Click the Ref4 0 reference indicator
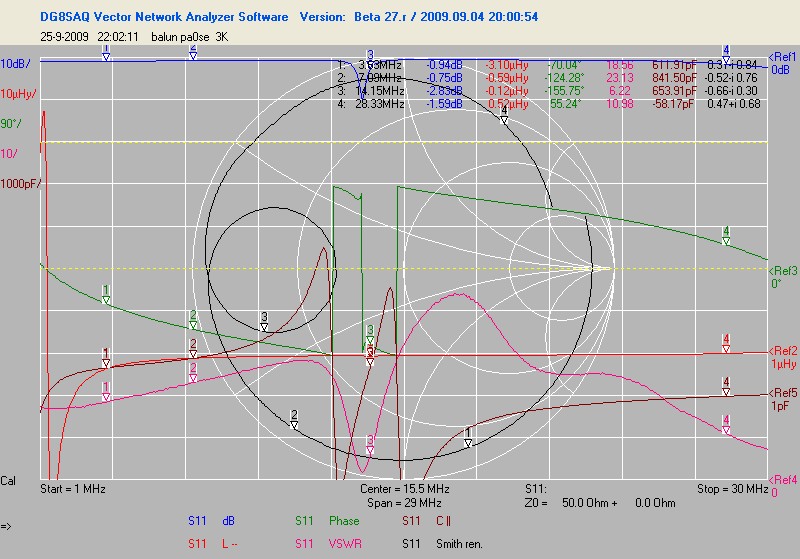Viewport: 800px width, 559px height. pyautogui.click(x=782, y=486)
